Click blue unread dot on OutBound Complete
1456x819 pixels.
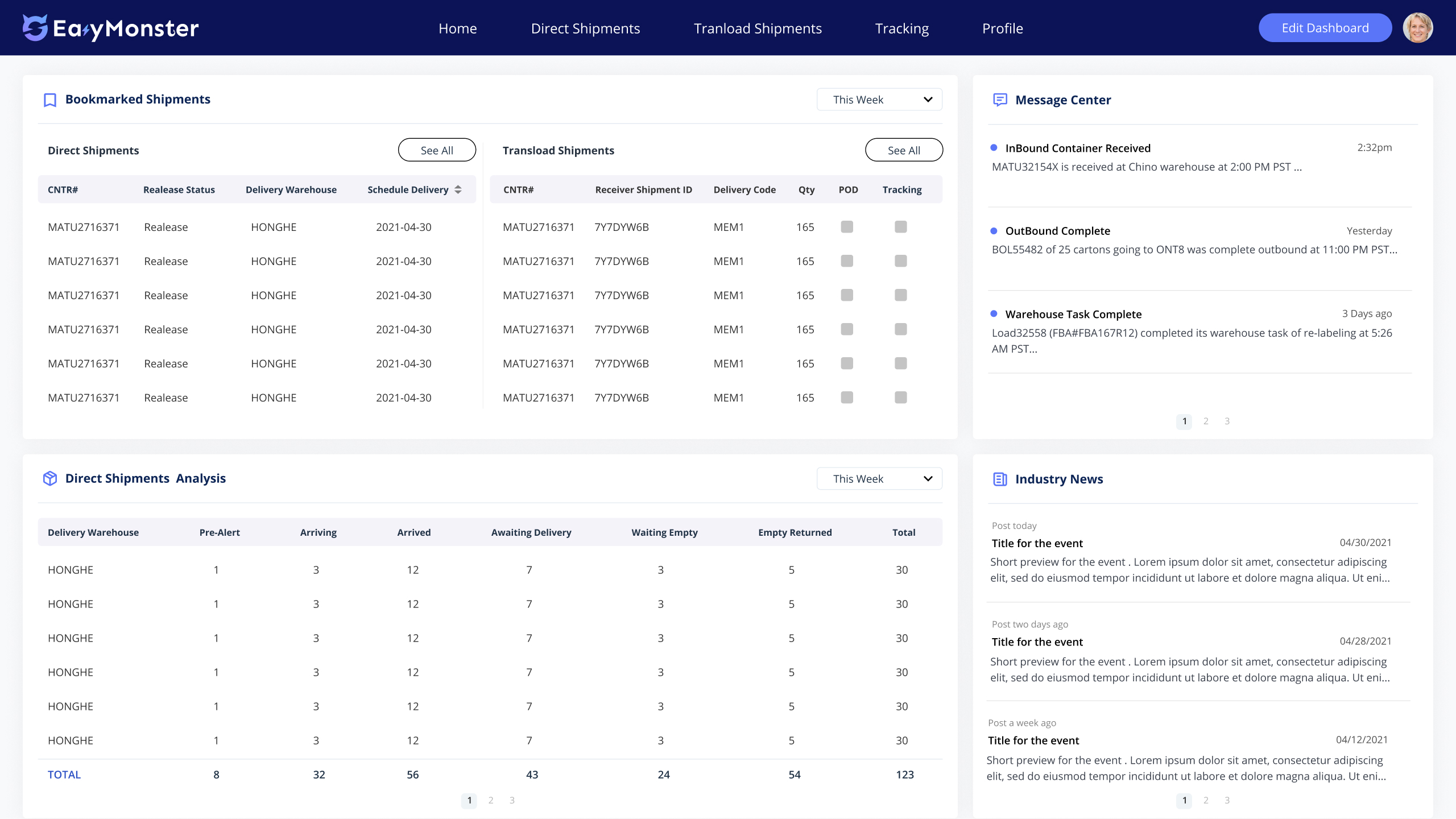pos(994,231)
